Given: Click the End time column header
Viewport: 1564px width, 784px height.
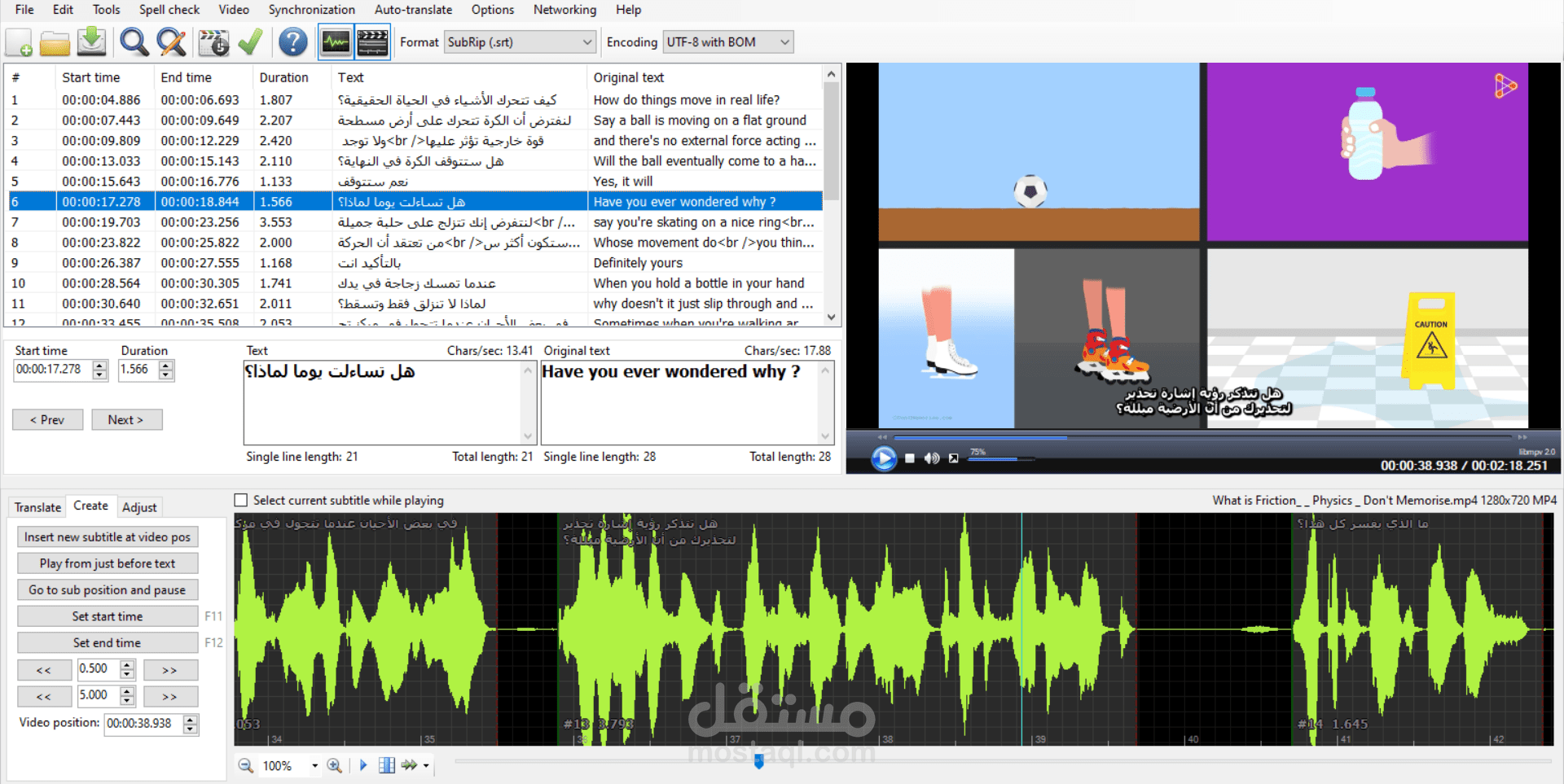Looking at the screenshot, I should (186, 77).
